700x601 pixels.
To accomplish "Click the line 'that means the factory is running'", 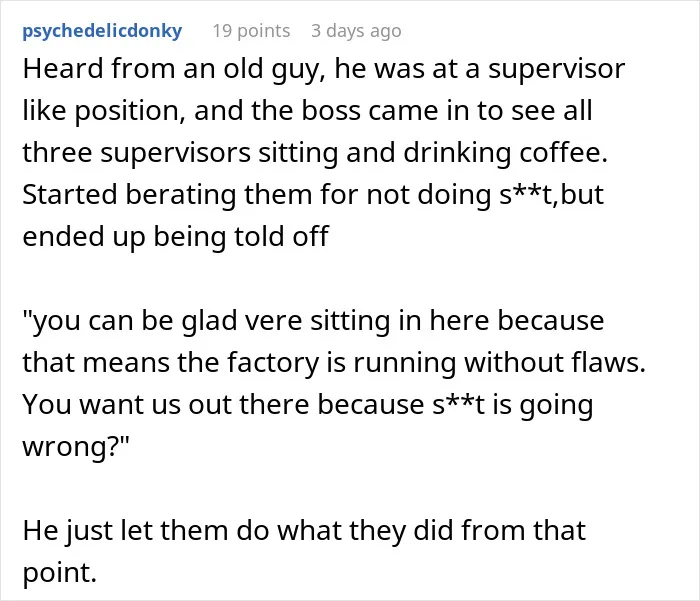I will [334, 362].
